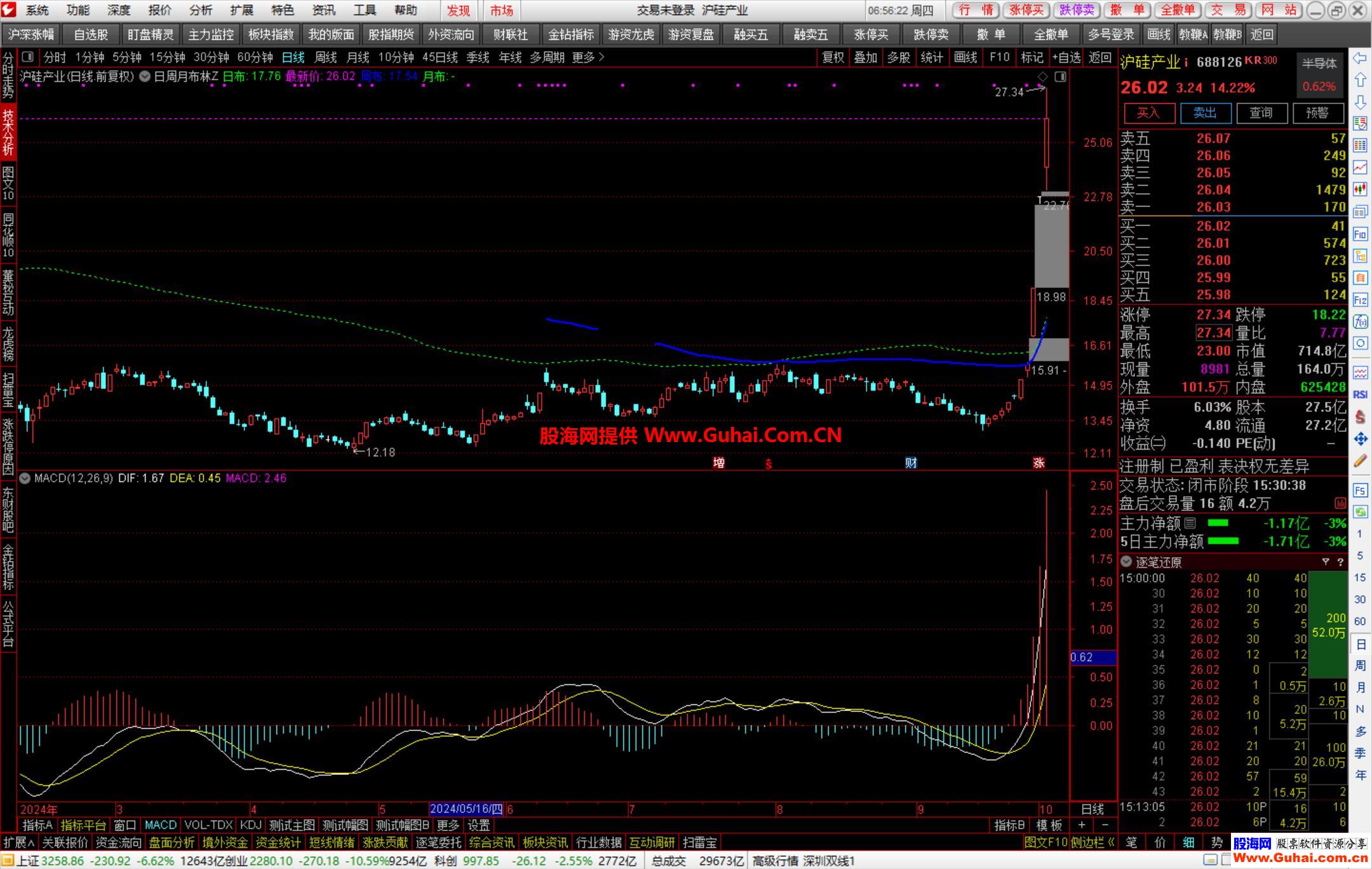Click the 涨停买 button in title bar
1372x869 pixels.
[x=1026, y=10]
